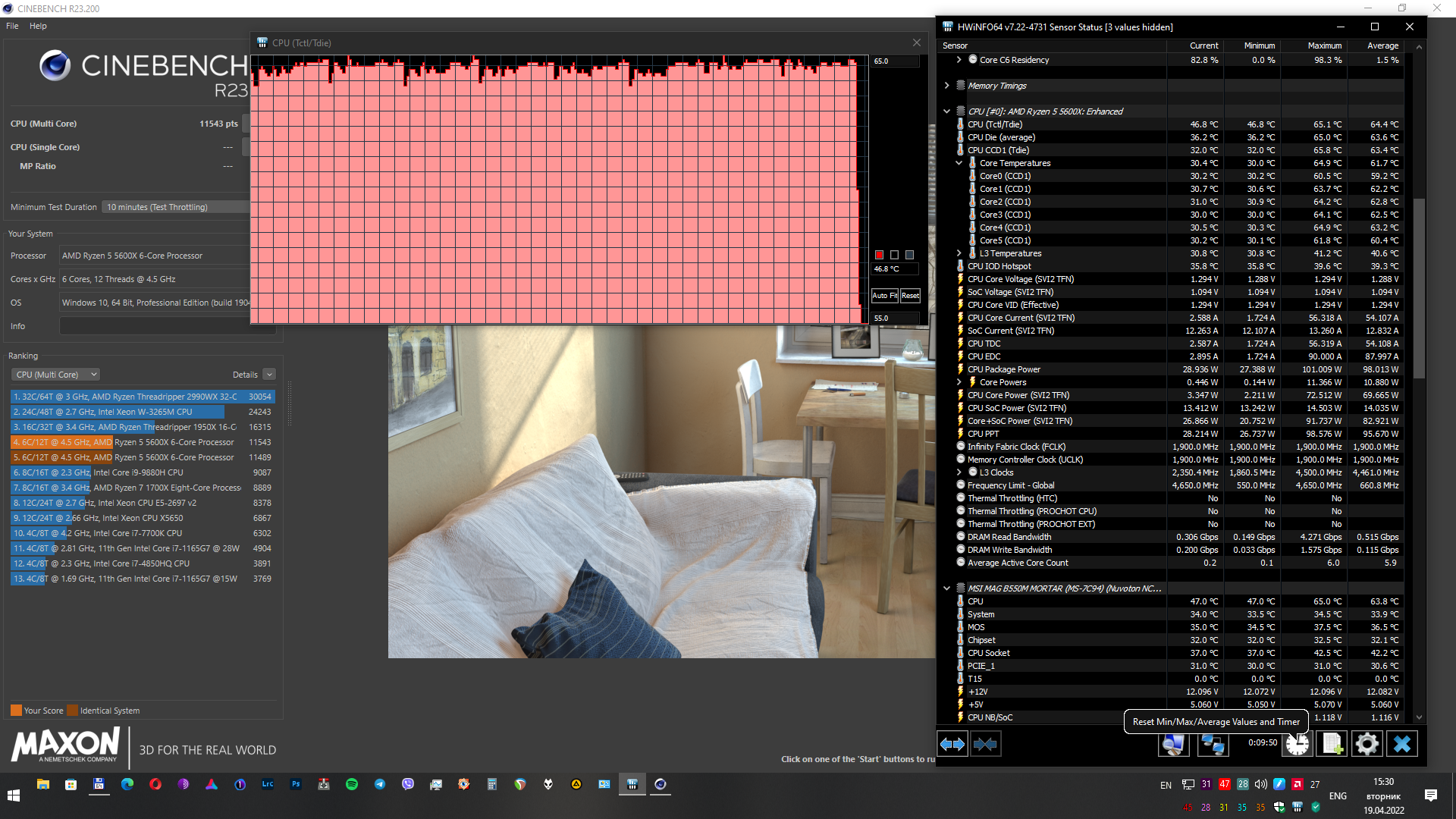Open the CPU (Multi Core) ranking dropdown
Image resolution: width=1456 pixels, height=819 pixels.
[56, 375]
